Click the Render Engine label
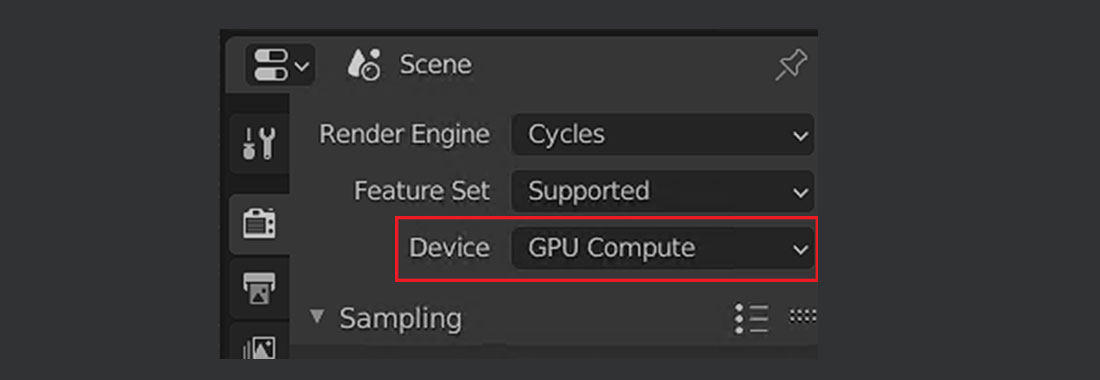Image resolution: width=1100 pixels, height=380 pixels. click(404, 134)
